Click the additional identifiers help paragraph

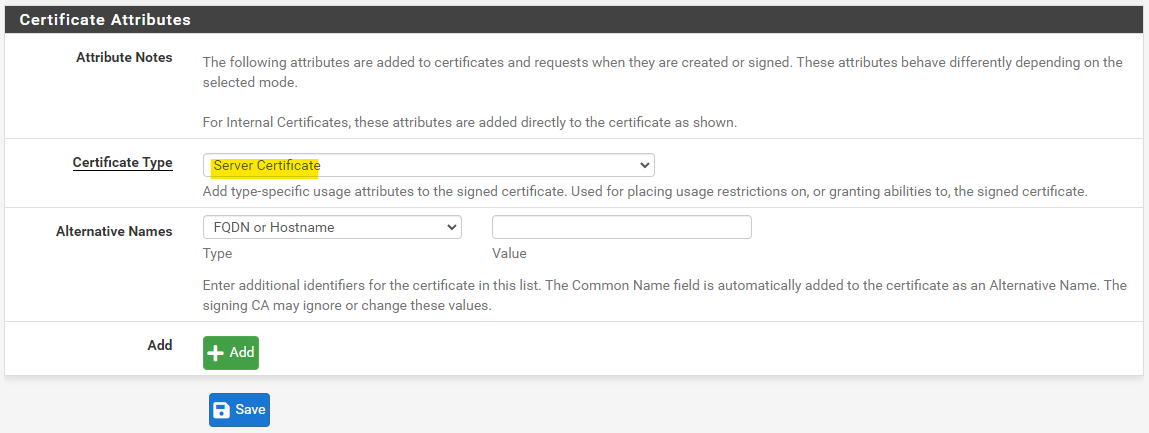coord(664,295)
